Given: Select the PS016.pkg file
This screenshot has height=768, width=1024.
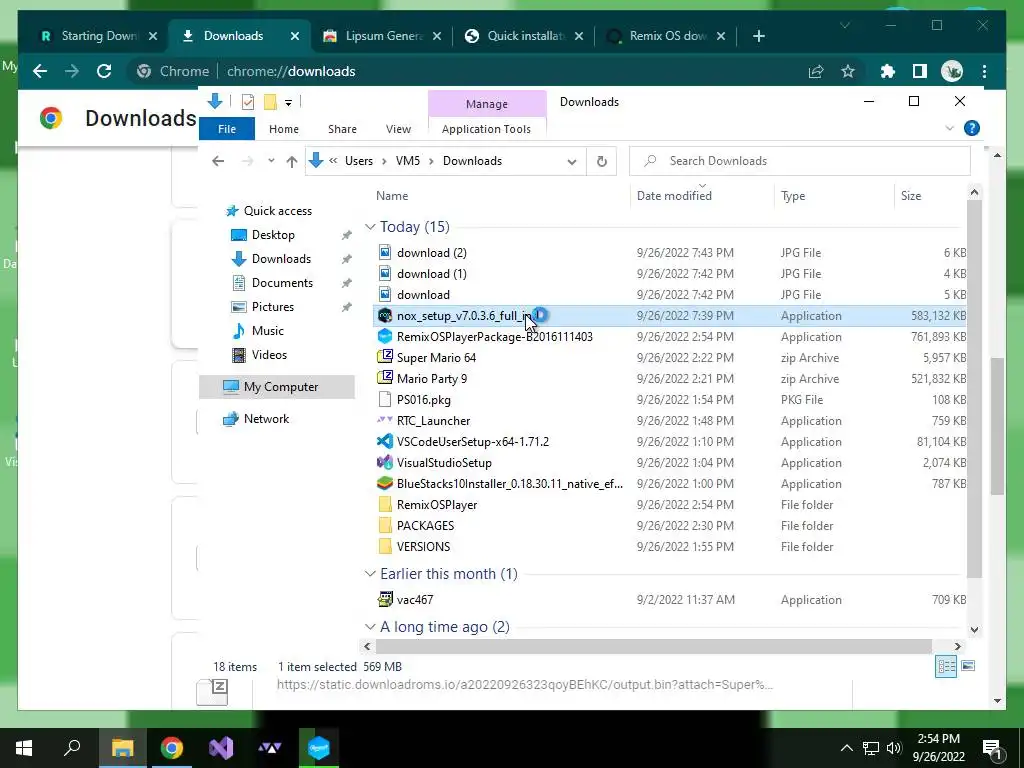Looking at the screenshot, I should click(x=423, y=400).
